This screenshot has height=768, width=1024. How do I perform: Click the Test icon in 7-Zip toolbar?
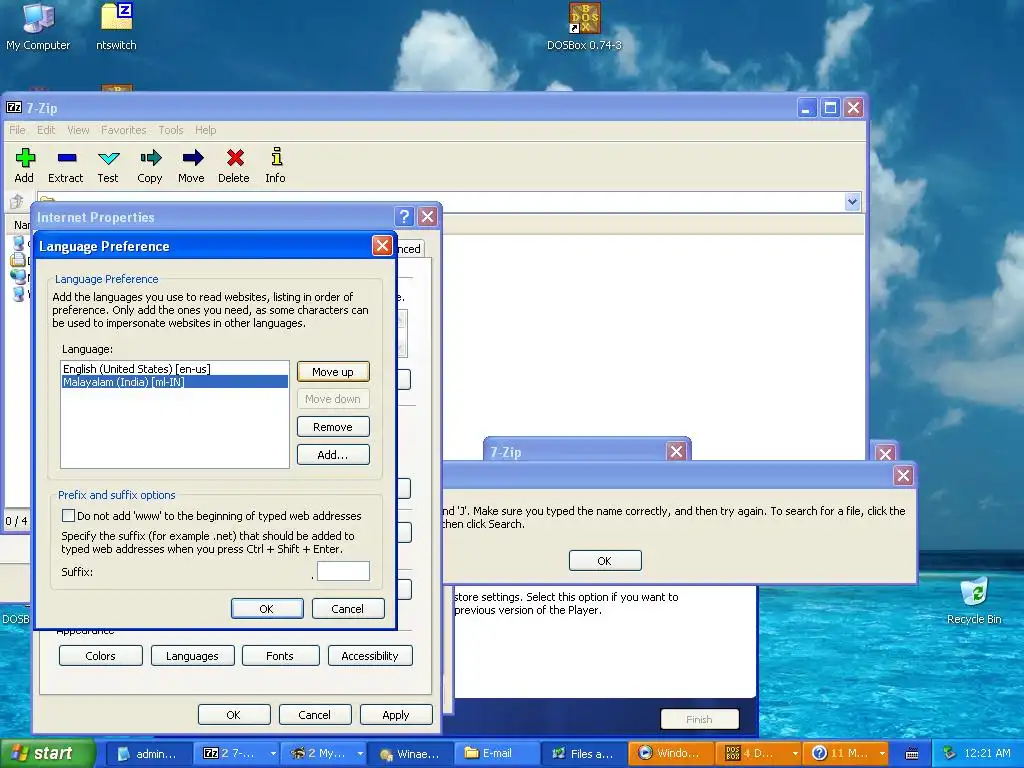tap(108, 166)
